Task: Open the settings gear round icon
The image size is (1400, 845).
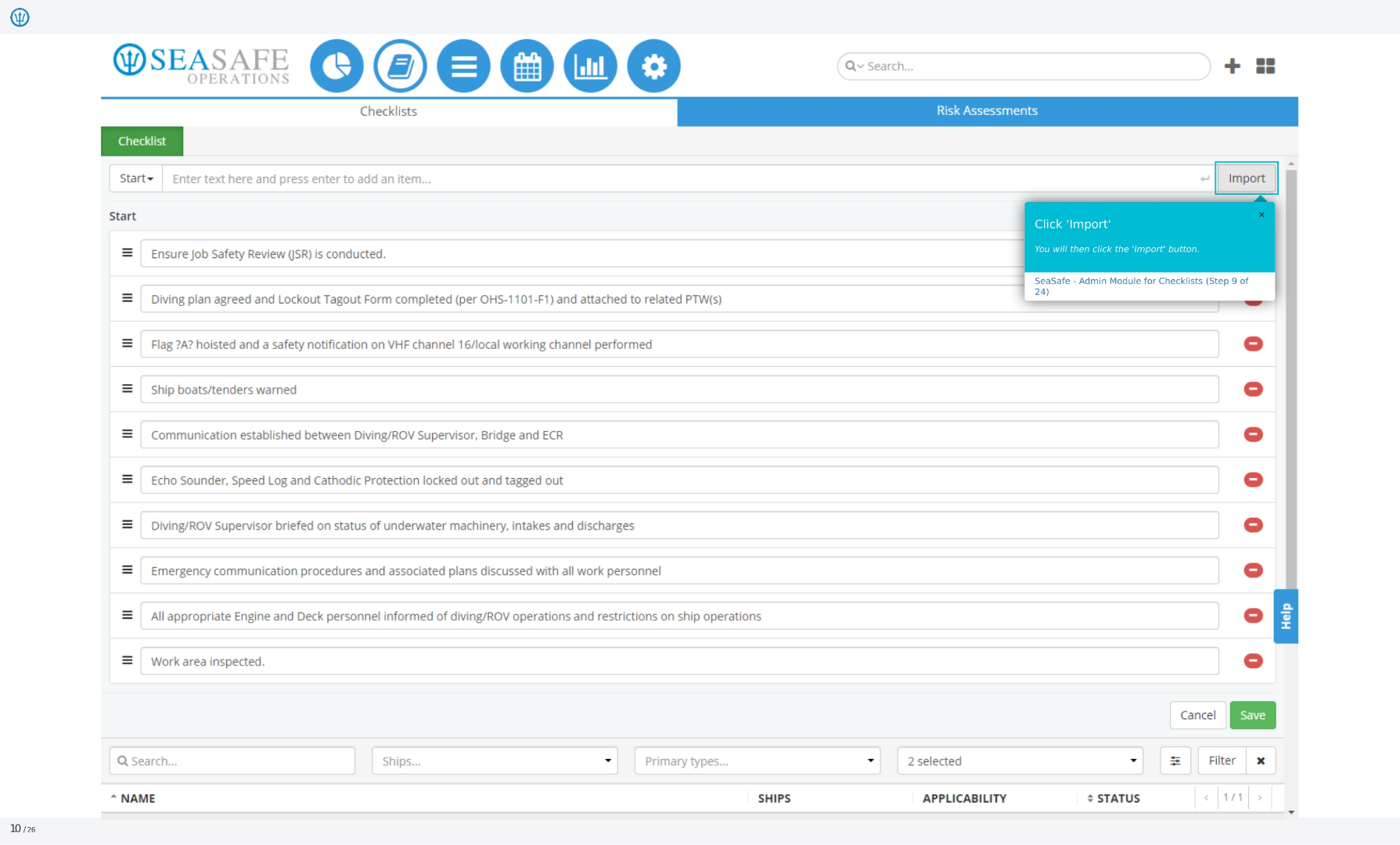Action: (x=653, y=67)
